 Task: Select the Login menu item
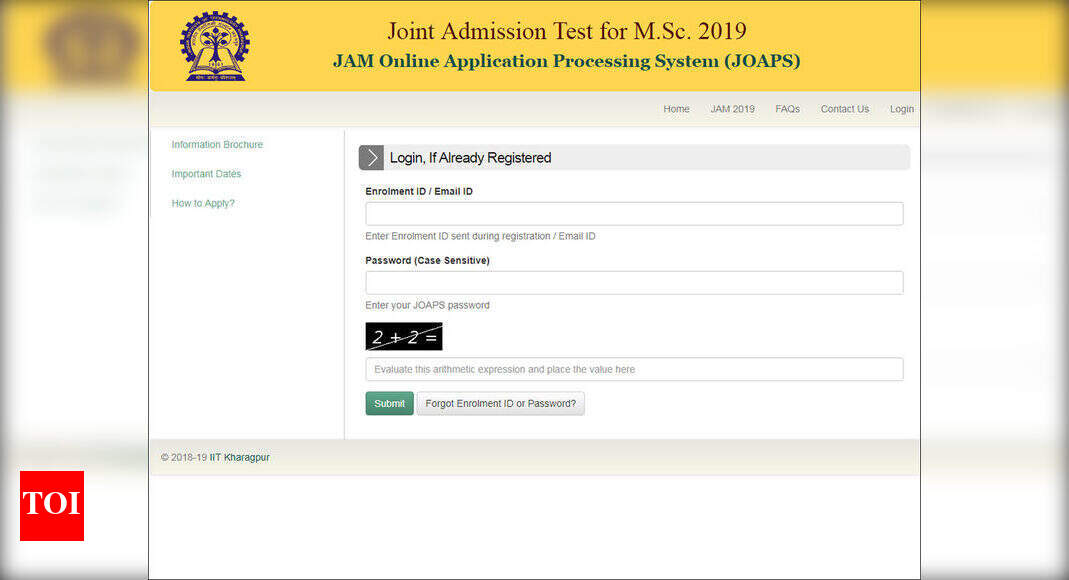click(x=901, y=109)
